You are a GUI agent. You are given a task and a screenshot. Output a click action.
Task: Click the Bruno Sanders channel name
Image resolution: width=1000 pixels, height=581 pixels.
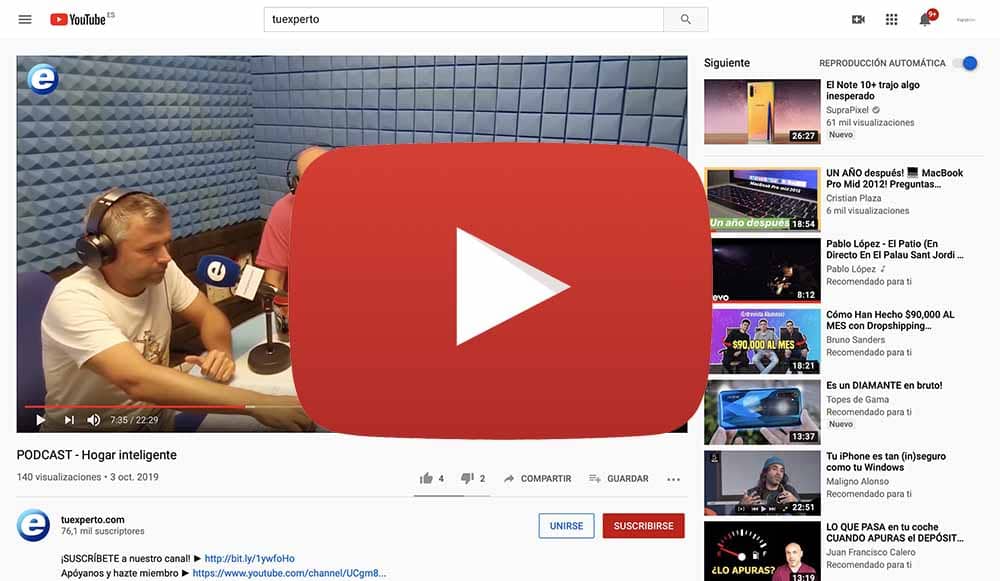coord(855,339)
